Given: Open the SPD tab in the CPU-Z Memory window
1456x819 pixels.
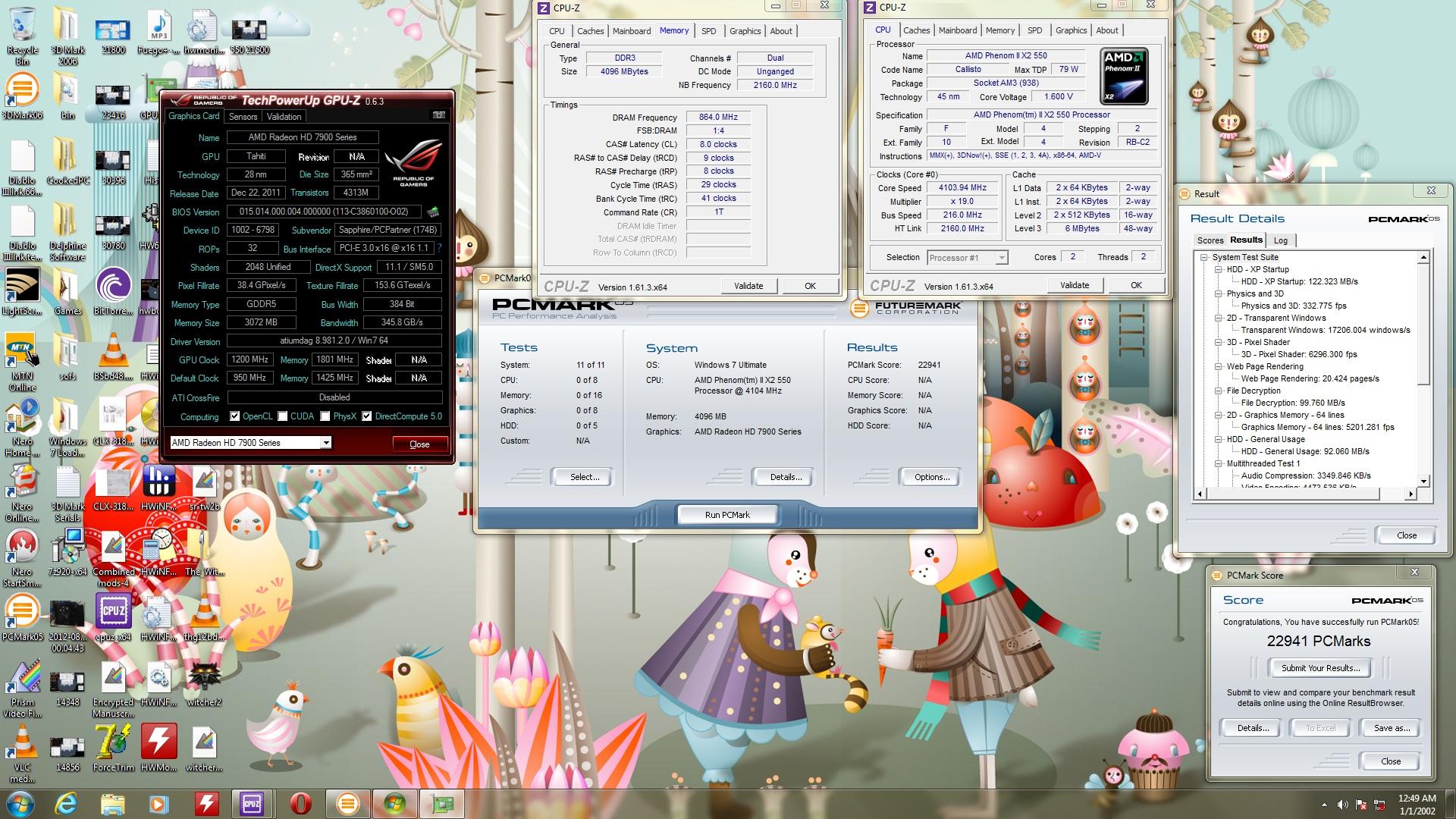Looking at the screenshot, I should (x=708, y=31).
